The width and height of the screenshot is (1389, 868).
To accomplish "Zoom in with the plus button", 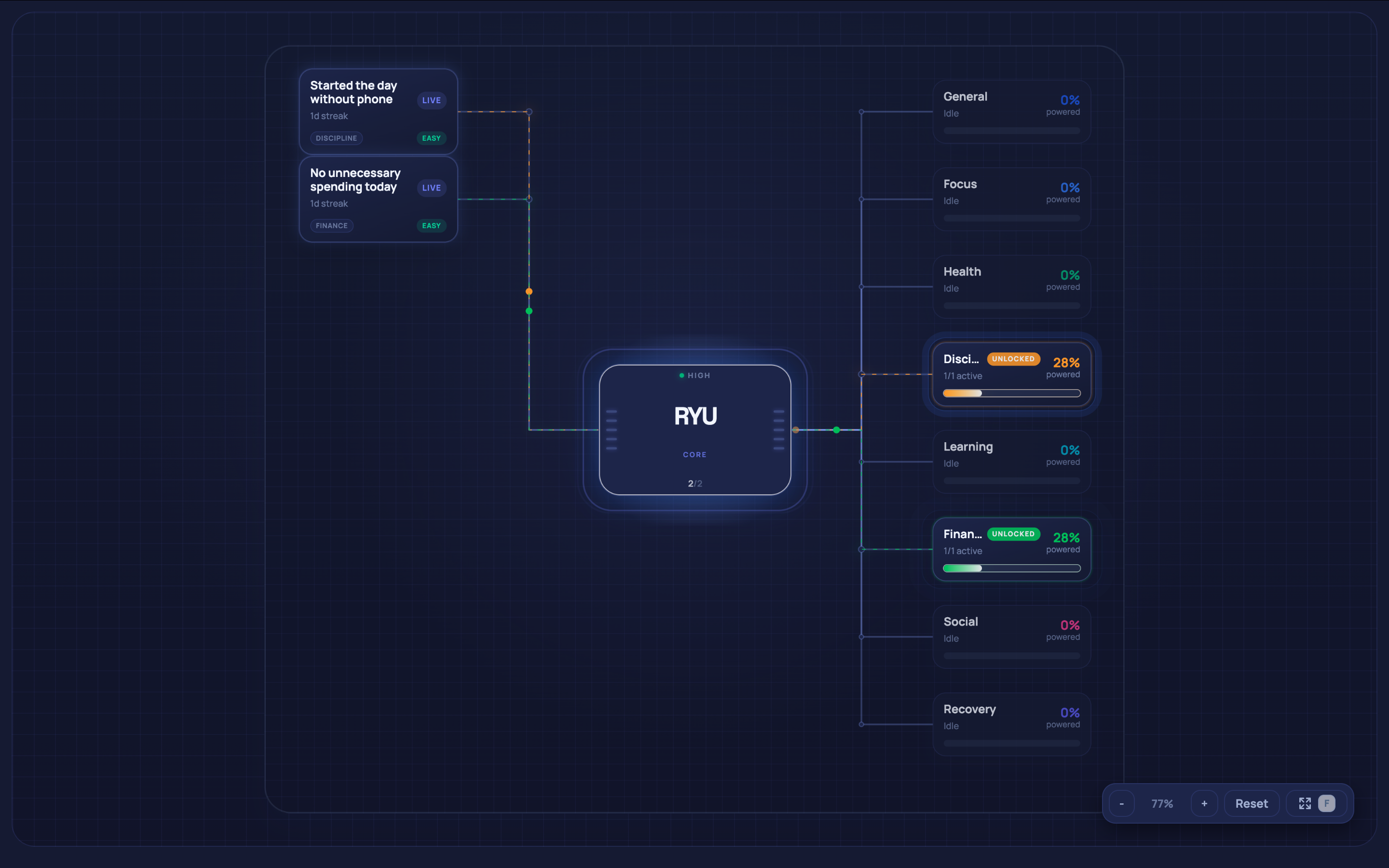I will pyautogui.click(x=1204, y=803).
